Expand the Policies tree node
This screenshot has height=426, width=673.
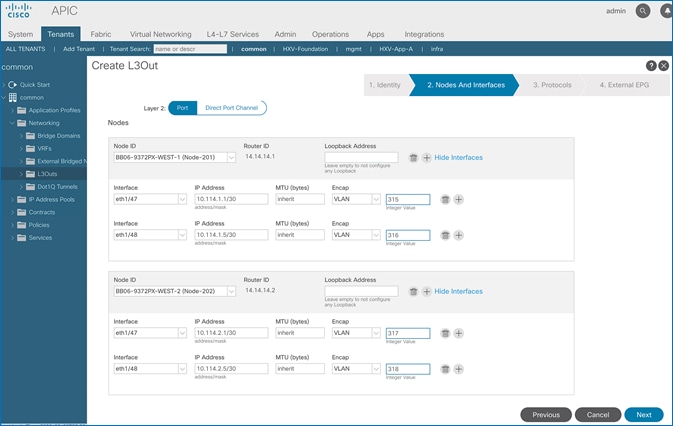click(12, 225)
